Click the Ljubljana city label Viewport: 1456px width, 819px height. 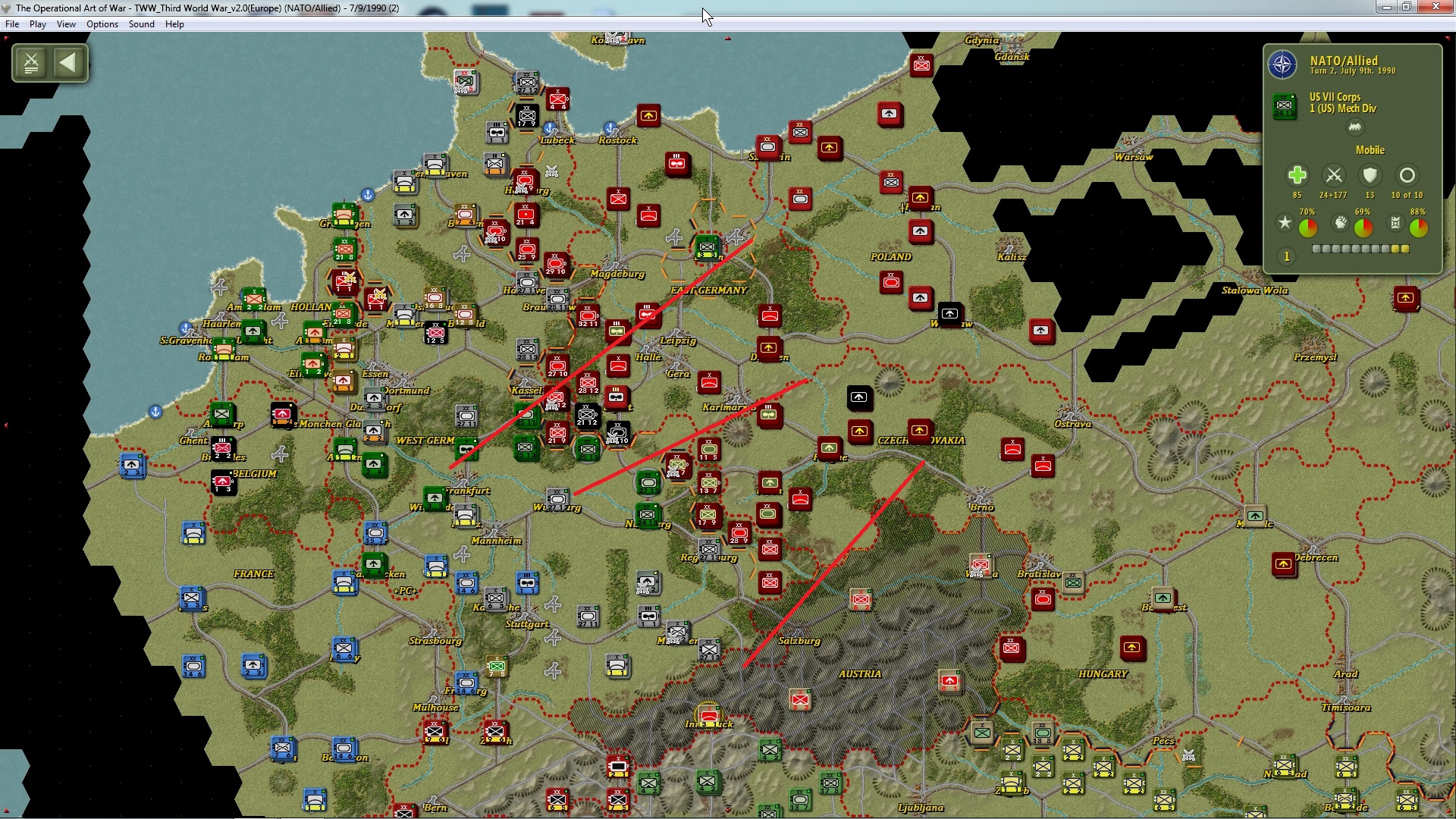click(921, 808)
